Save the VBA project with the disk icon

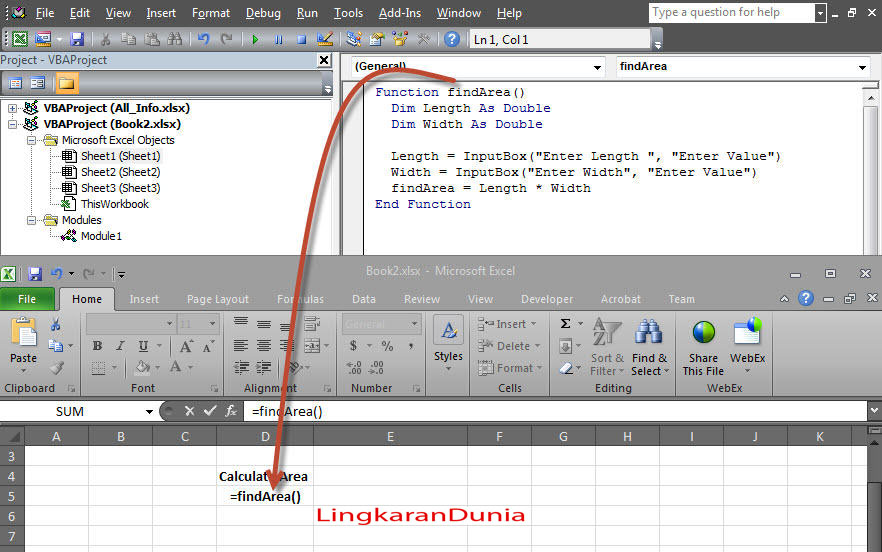click(77, 39)
